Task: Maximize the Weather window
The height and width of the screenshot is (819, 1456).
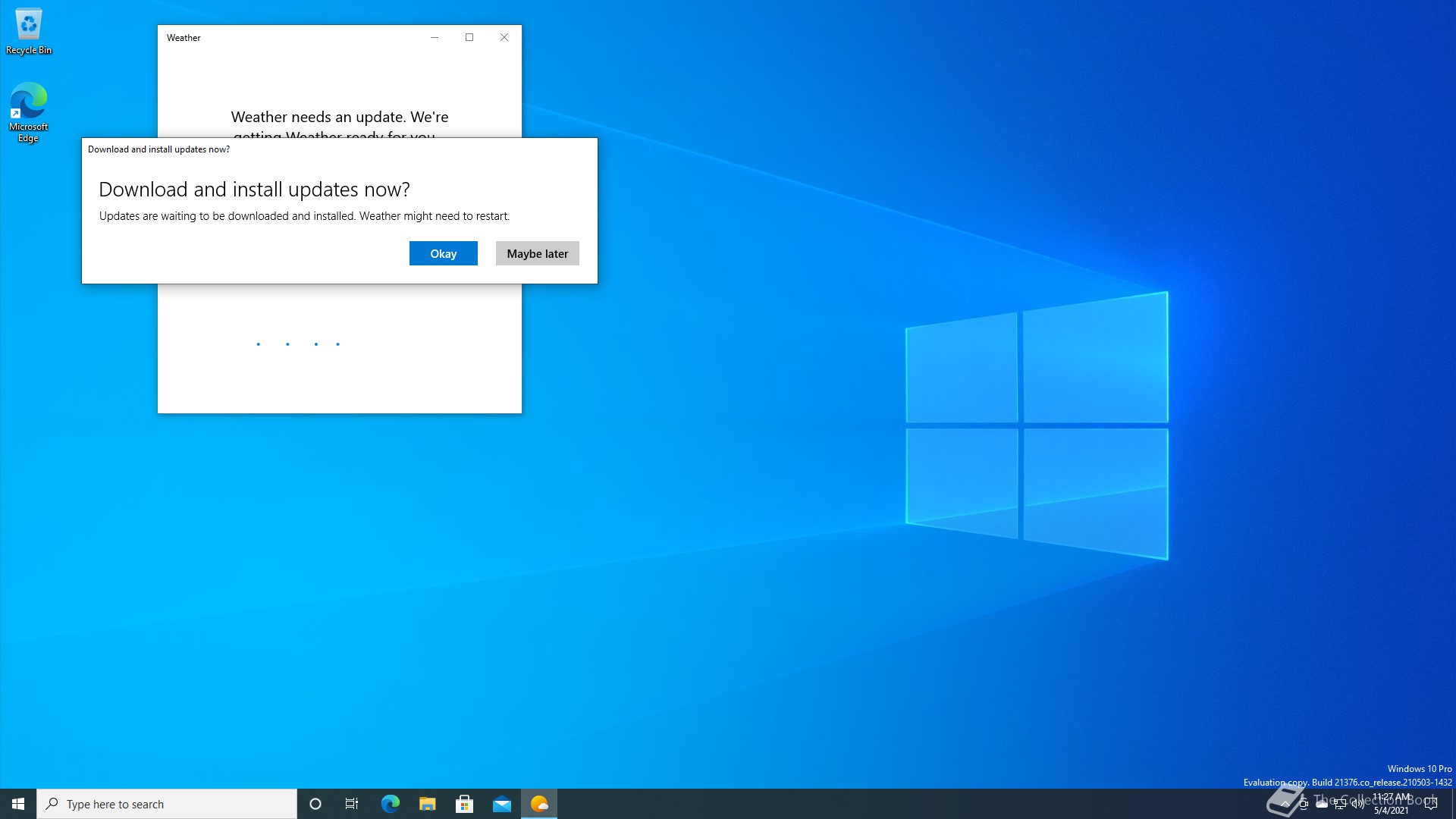Action: click(x=469, y=37)
